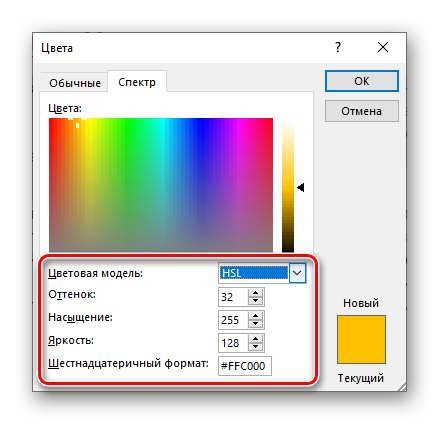Increase Оттенок value with up arrow
Screen dimensions: 439x424
[x=256, y=293]
